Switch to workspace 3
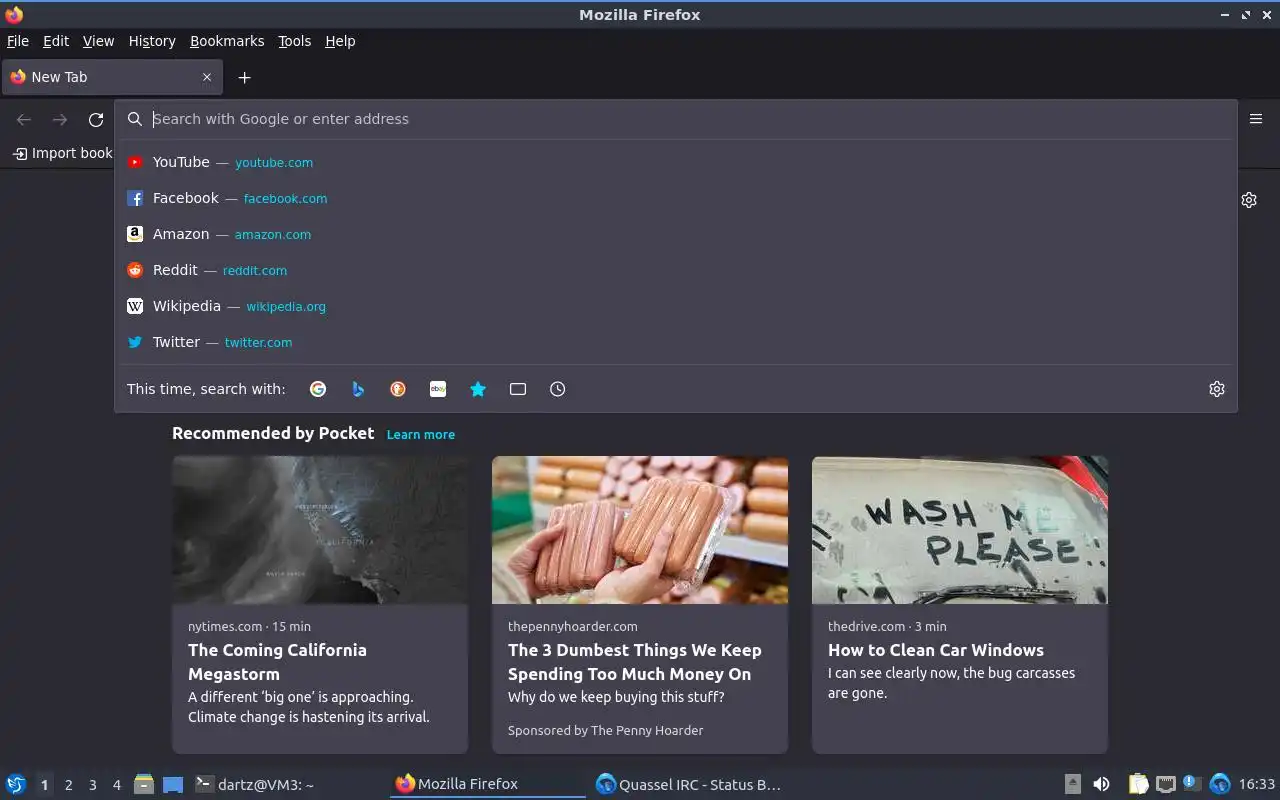 point(92,785)
